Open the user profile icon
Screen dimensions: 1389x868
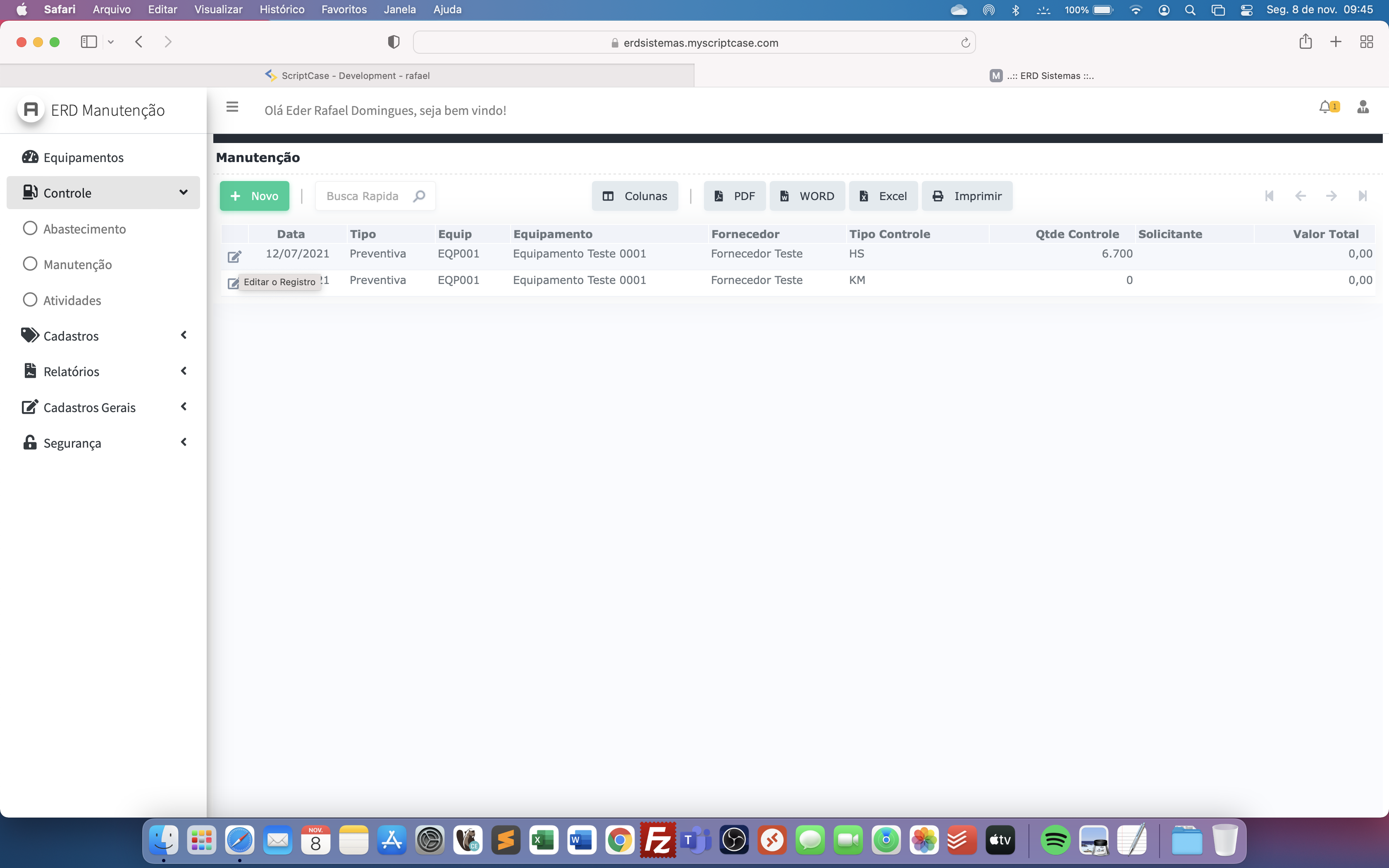(x=1363, y=107)
